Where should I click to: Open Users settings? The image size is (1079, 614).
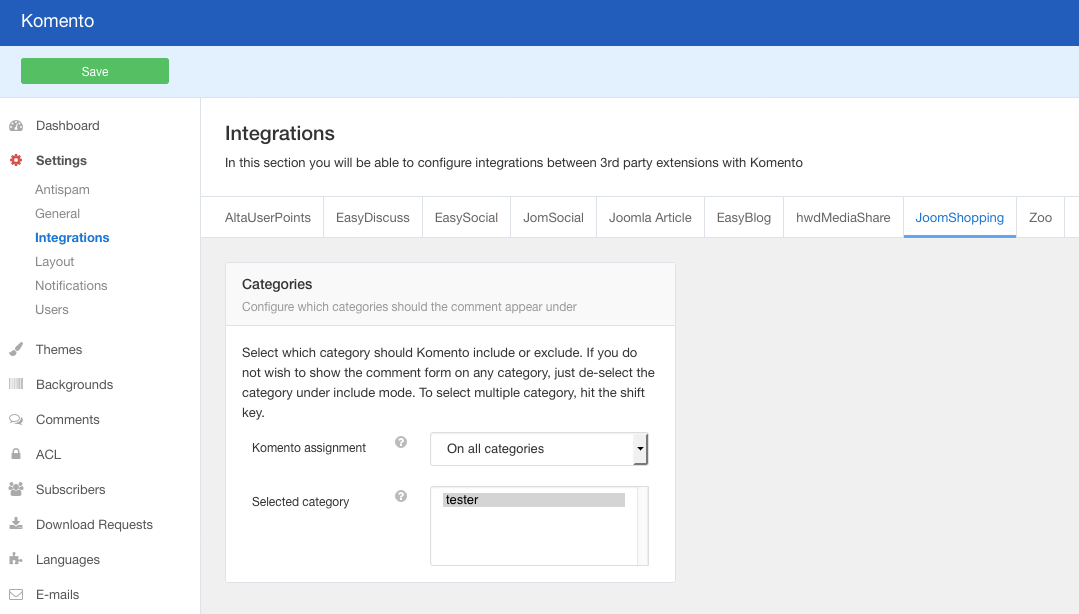(52, 310)
